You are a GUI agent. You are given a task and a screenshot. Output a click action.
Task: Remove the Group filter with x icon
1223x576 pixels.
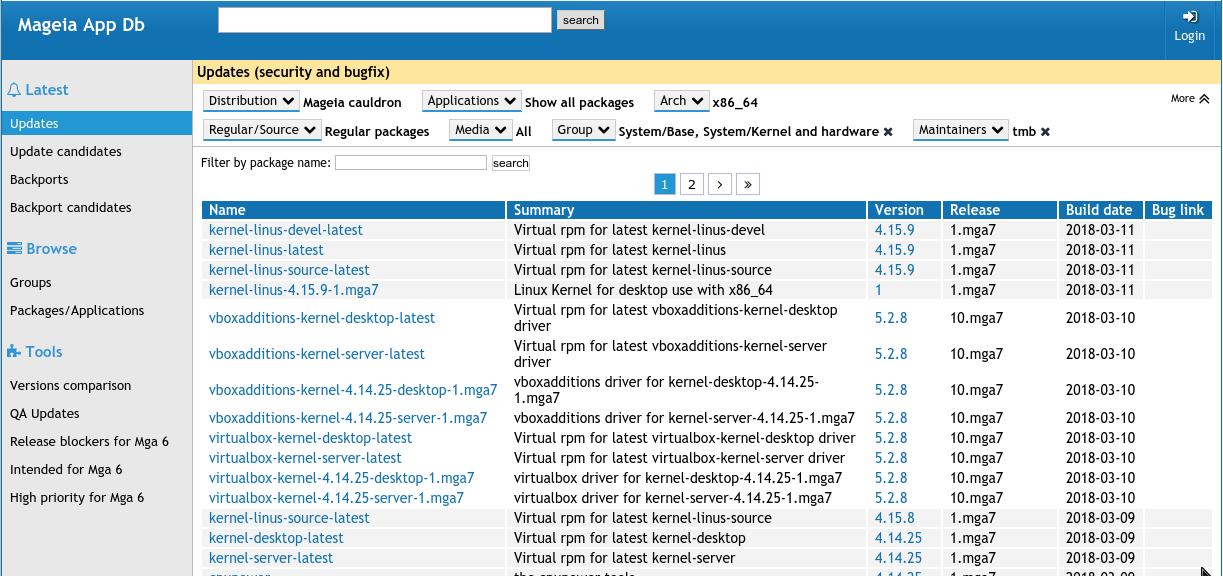pyautogui.click(x=888, y=132)
